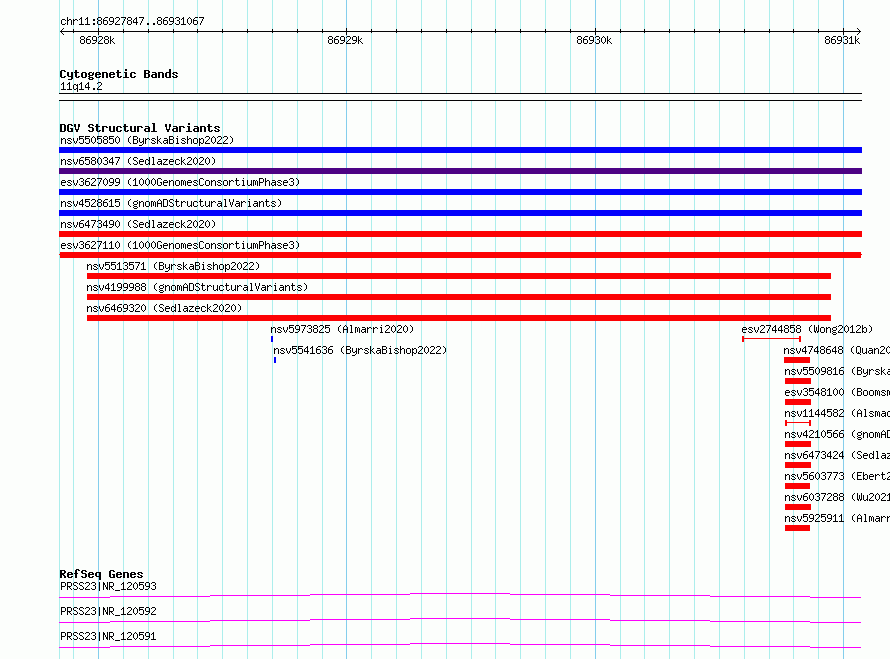890x659 pixels.
Task: Select the 11q14.2 cytogenetic band label
Action: [x=81, y=87]
